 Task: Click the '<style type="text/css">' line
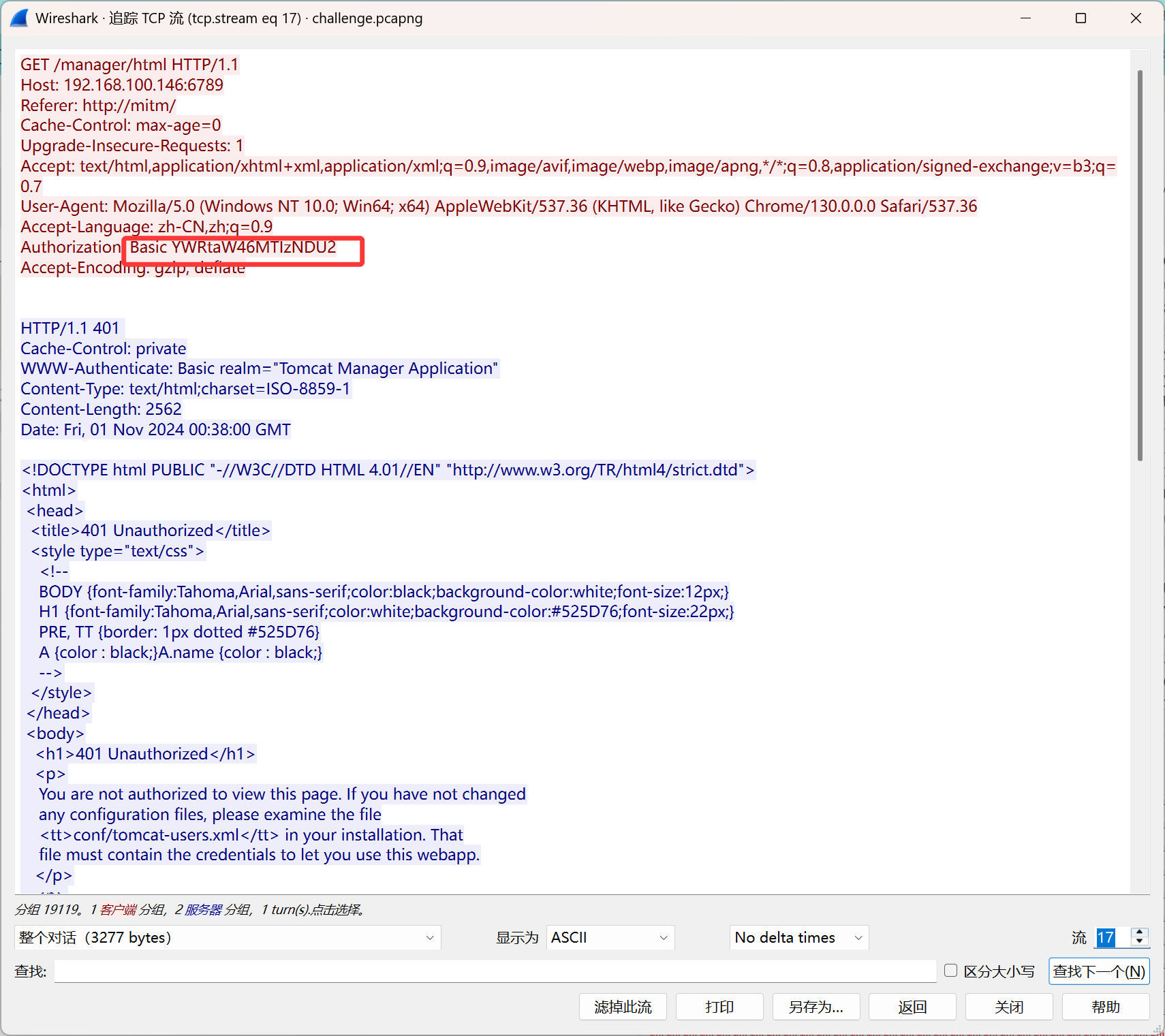pos(118,551)
